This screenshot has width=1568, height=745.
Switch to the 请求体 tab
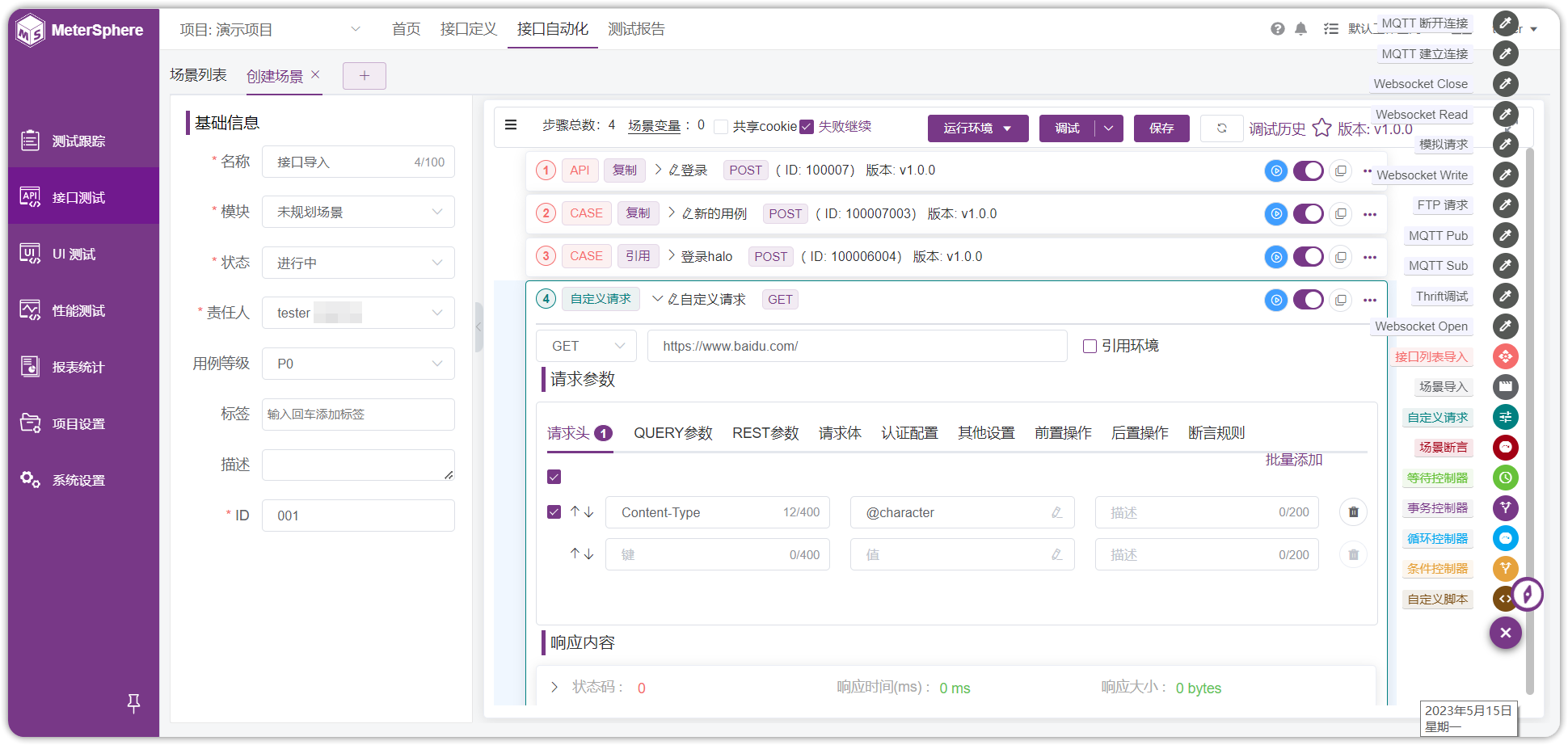(x=840, y=433)
